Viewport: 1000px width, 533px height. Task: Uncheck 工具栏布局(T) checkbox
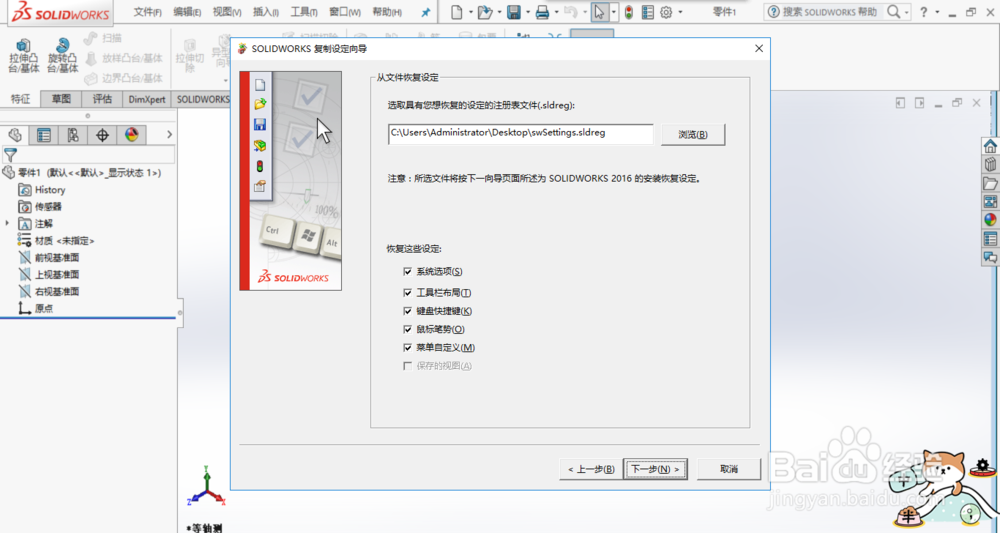pos(408,293)
